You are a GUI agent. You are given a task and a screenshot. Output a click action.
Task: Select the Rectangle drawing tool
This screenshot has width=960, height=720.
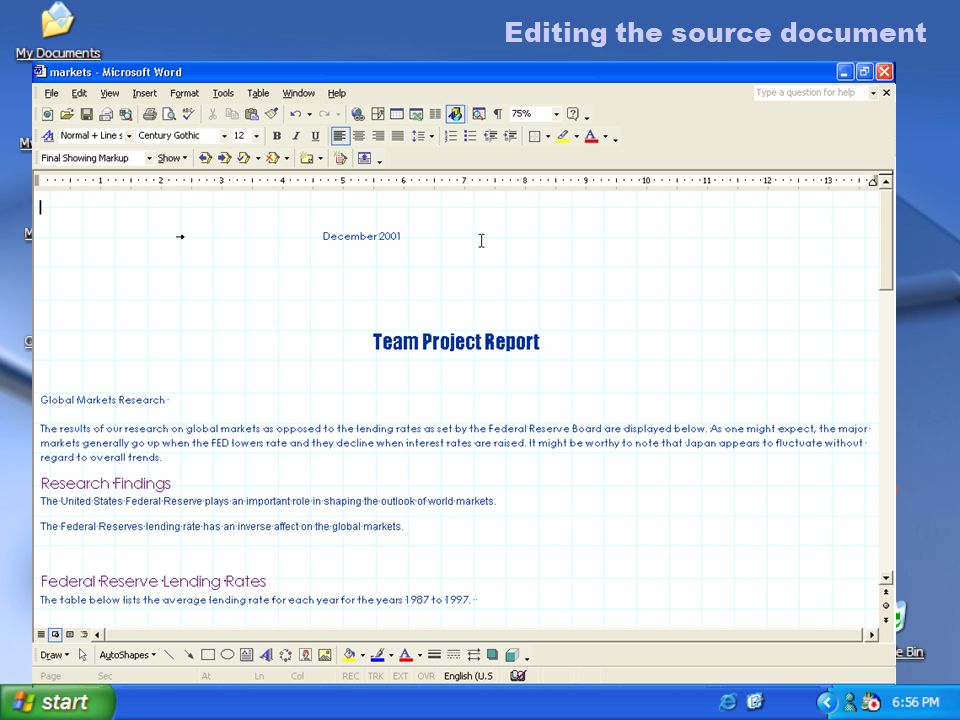point(208,655)
